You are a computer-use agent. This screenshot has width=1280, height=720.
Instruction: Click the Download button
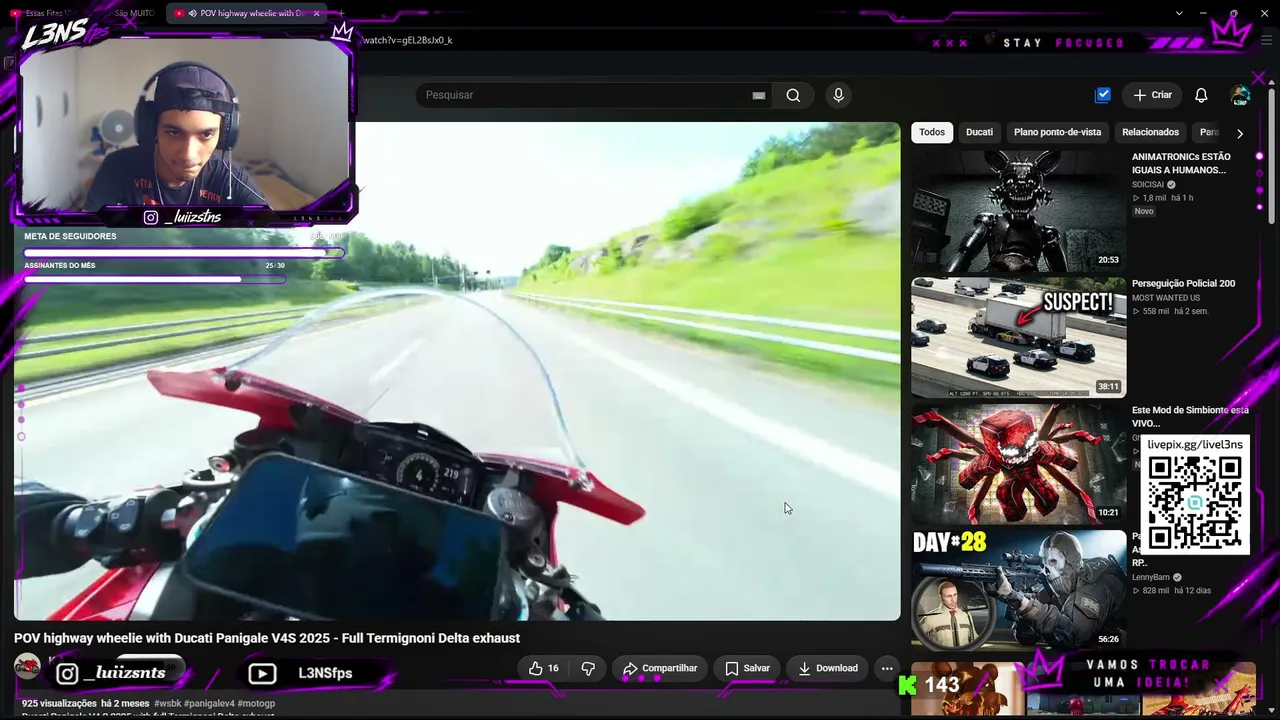827,668
